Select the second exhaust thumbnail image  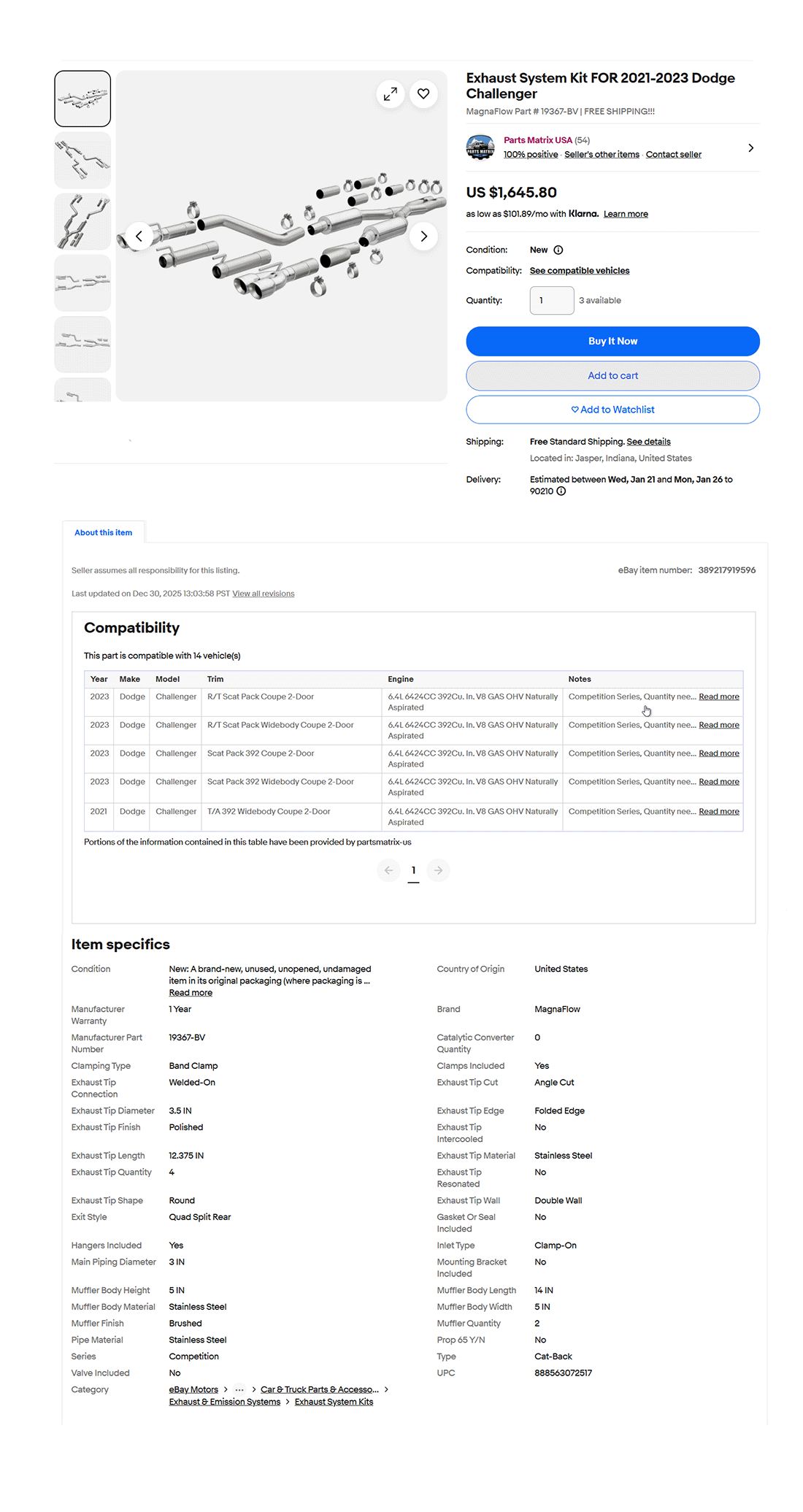click(82, 161)
